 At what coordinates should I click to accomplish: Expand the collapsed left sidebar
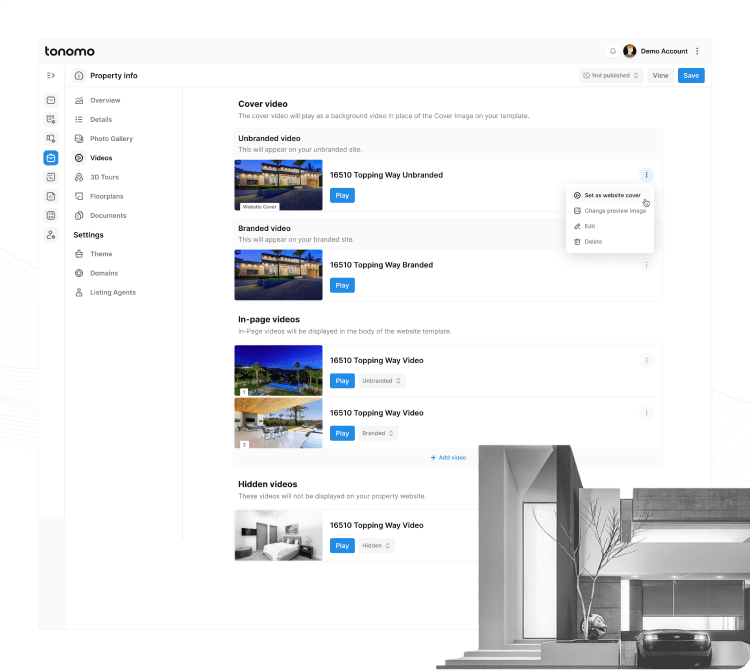(51, 75)
